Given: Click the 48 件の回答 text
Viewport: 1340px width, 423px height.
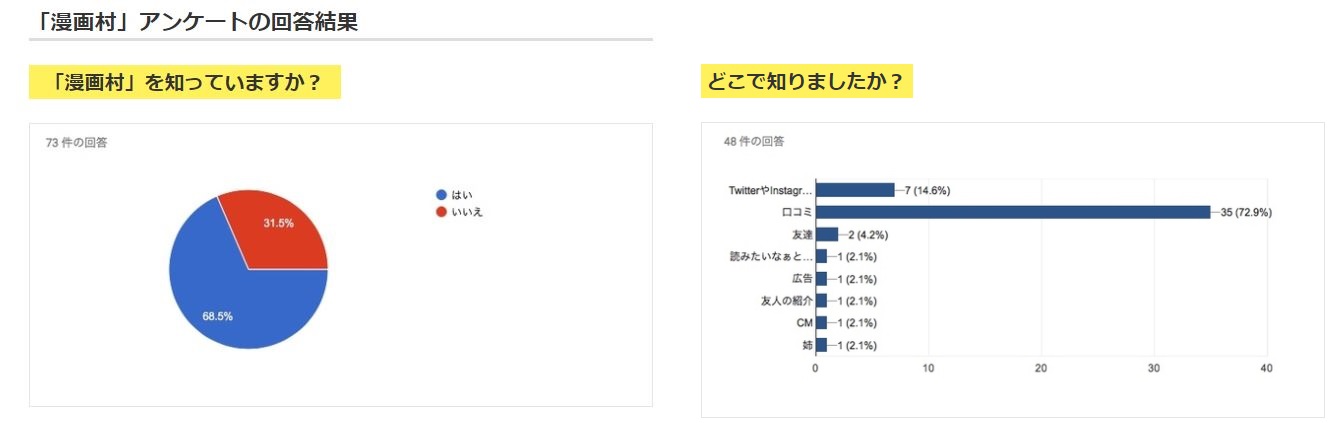Looking at the screenshot, I should coord(754,142).
